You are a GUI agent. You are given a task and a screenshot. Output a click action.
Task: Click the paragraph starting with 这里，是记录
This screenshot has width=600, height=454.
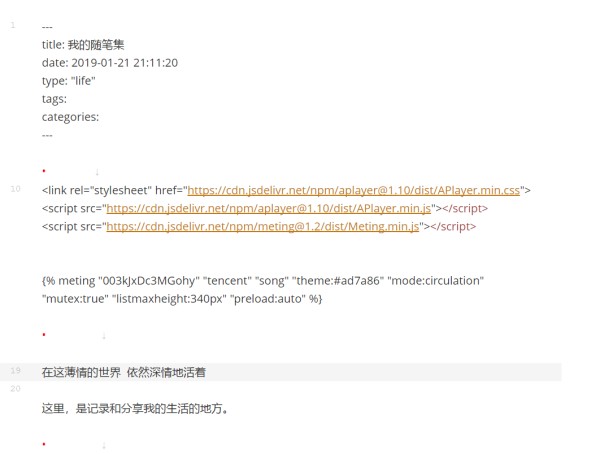(135, 408)
